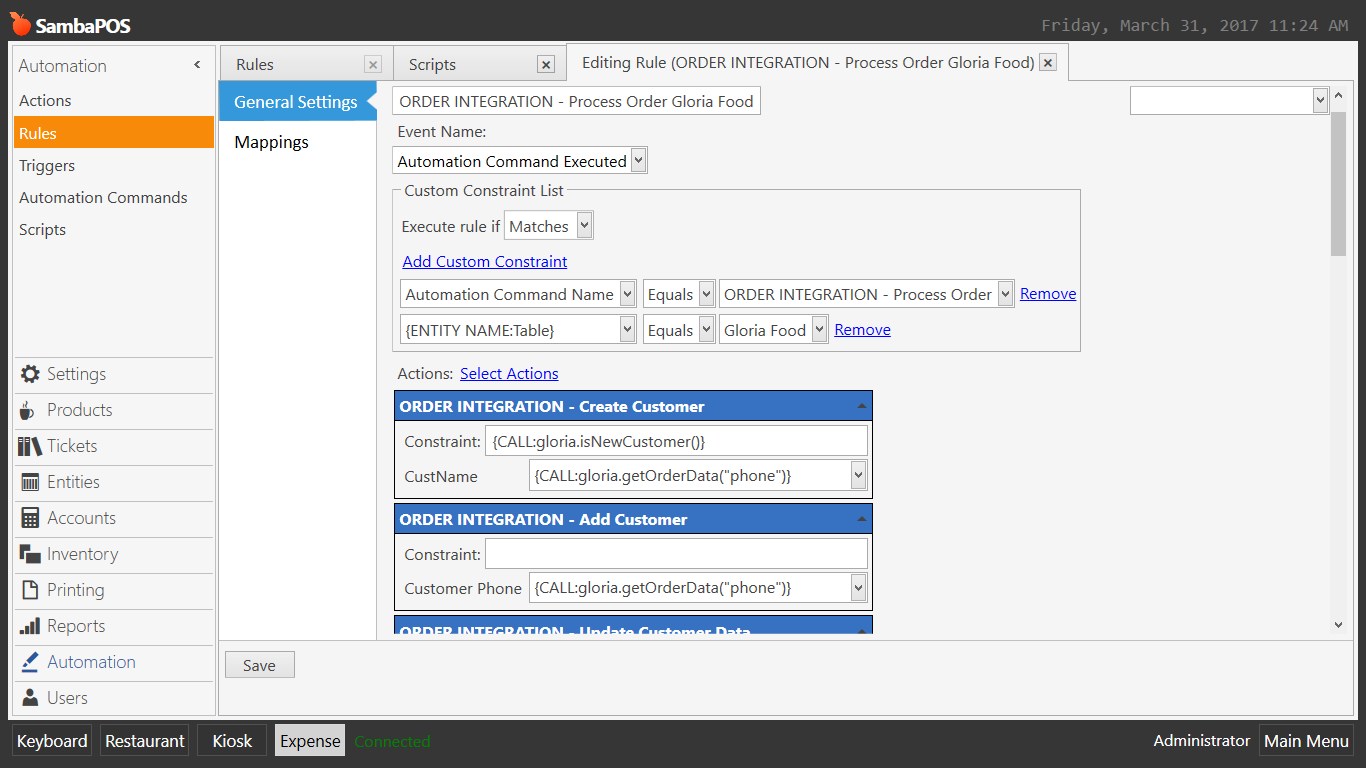
Task: Open the Entities module
Action: [x=73, y=483]
